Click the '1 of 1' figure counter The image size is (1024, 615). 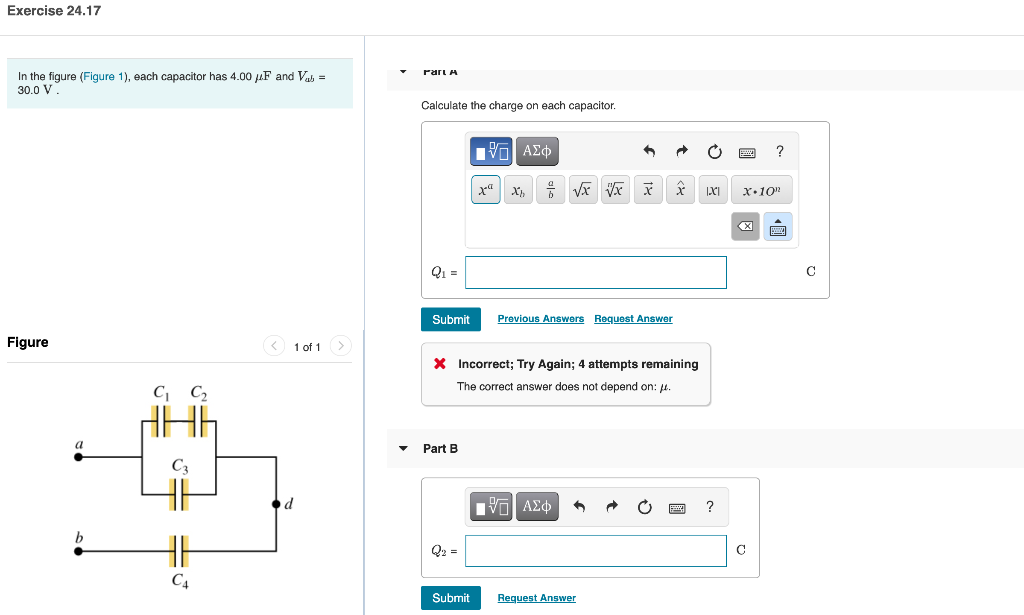click(x=307, y=347)
